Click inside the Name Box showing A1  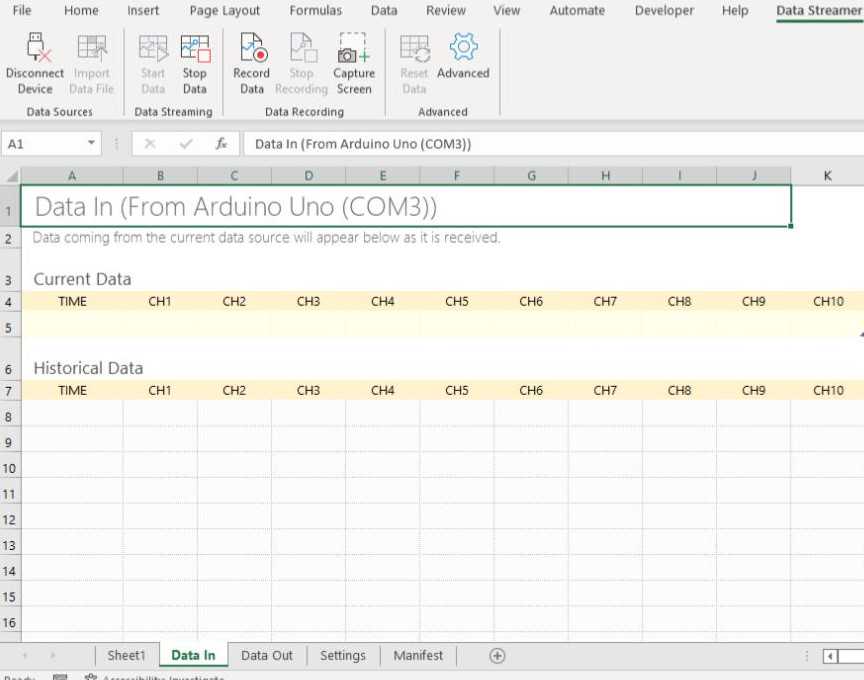coord(44,144)
